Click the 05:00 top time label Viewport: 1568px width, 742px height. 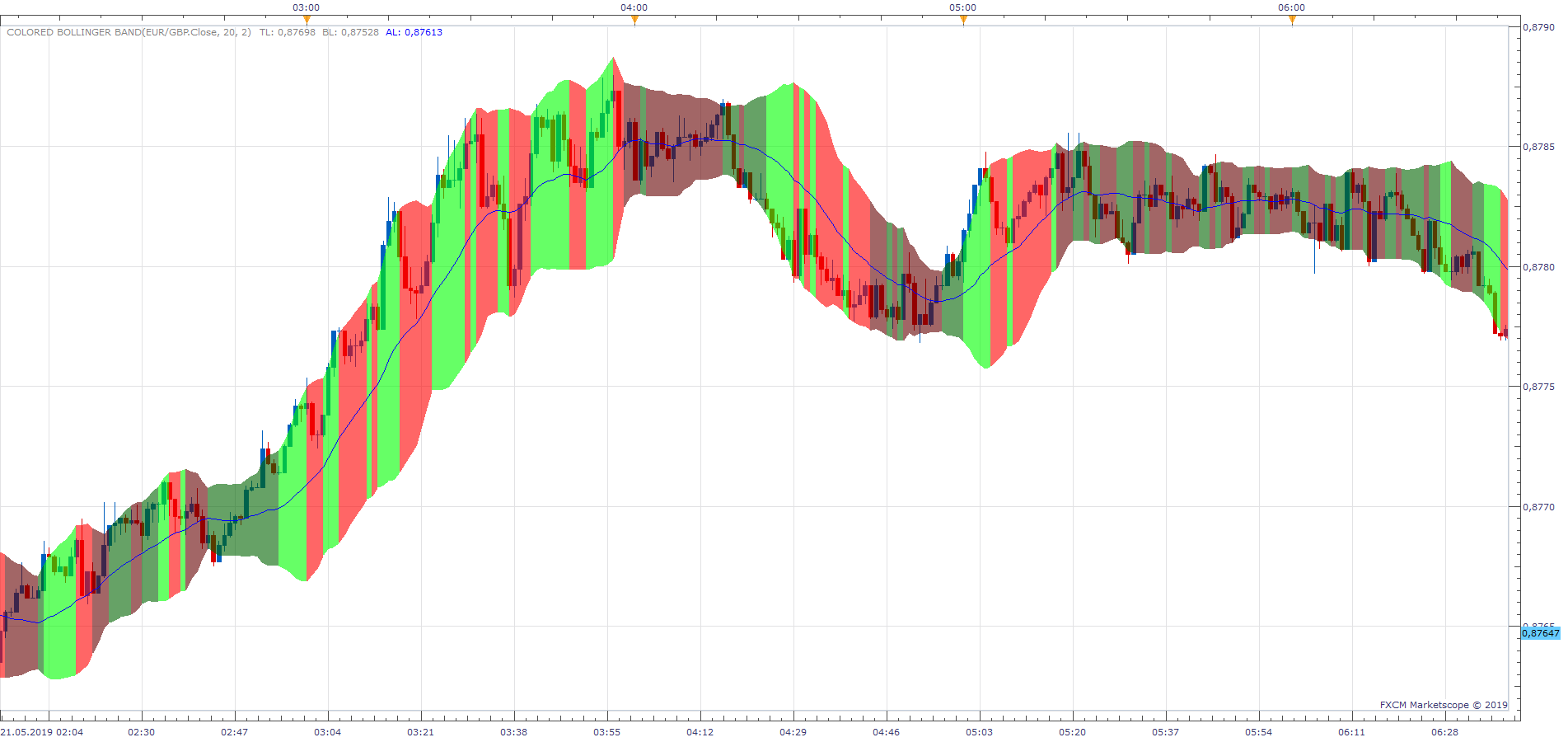coord(963,7)
